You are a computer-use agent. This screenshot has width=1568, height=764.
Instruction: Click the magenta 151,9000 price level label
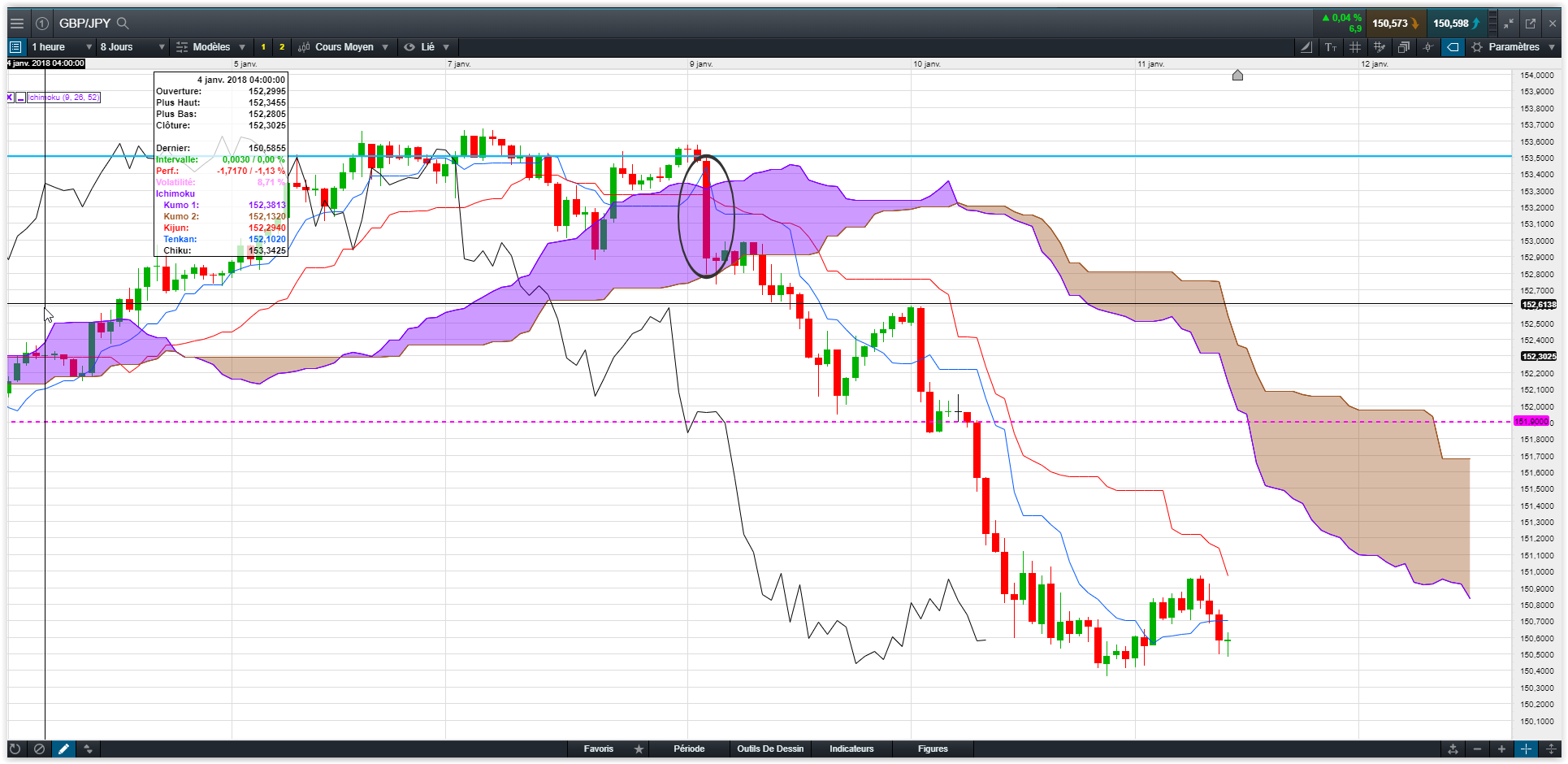[1531, 421]
